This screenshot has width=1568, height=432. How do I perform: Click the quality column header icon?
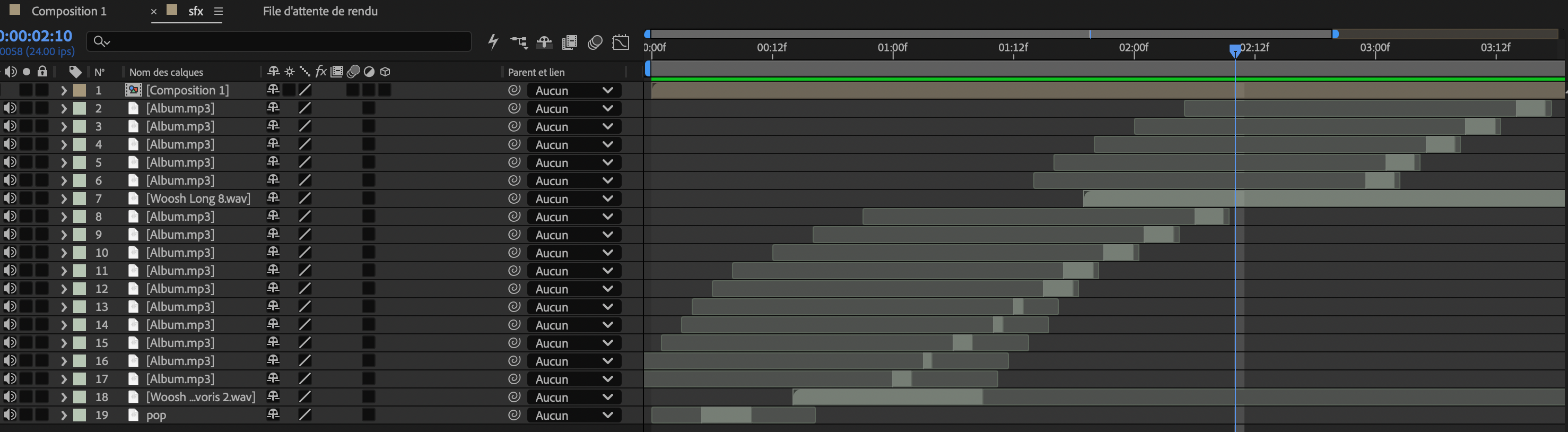(305, 72)
